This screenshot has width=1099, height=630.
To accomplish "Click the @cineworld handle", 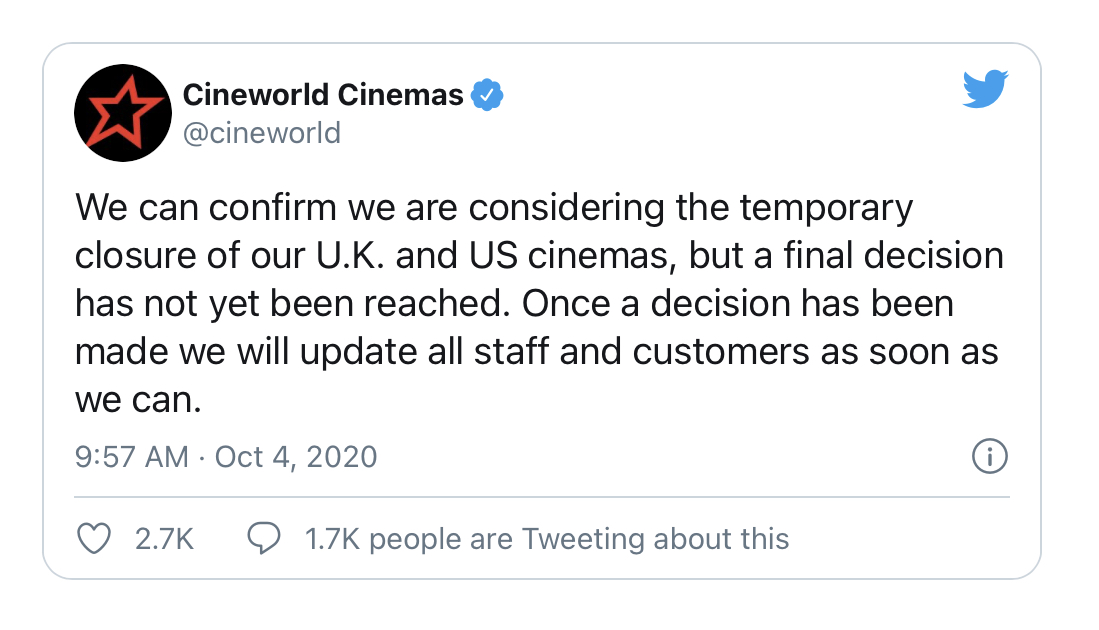I will click(261, 132).
